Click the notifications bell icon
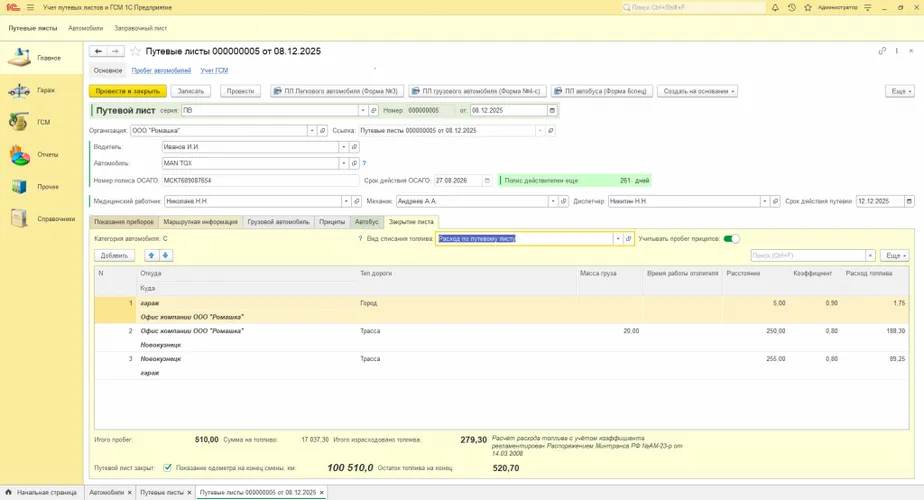The width and height of the screenshot is (924, 500). click(x=775, y=8)
